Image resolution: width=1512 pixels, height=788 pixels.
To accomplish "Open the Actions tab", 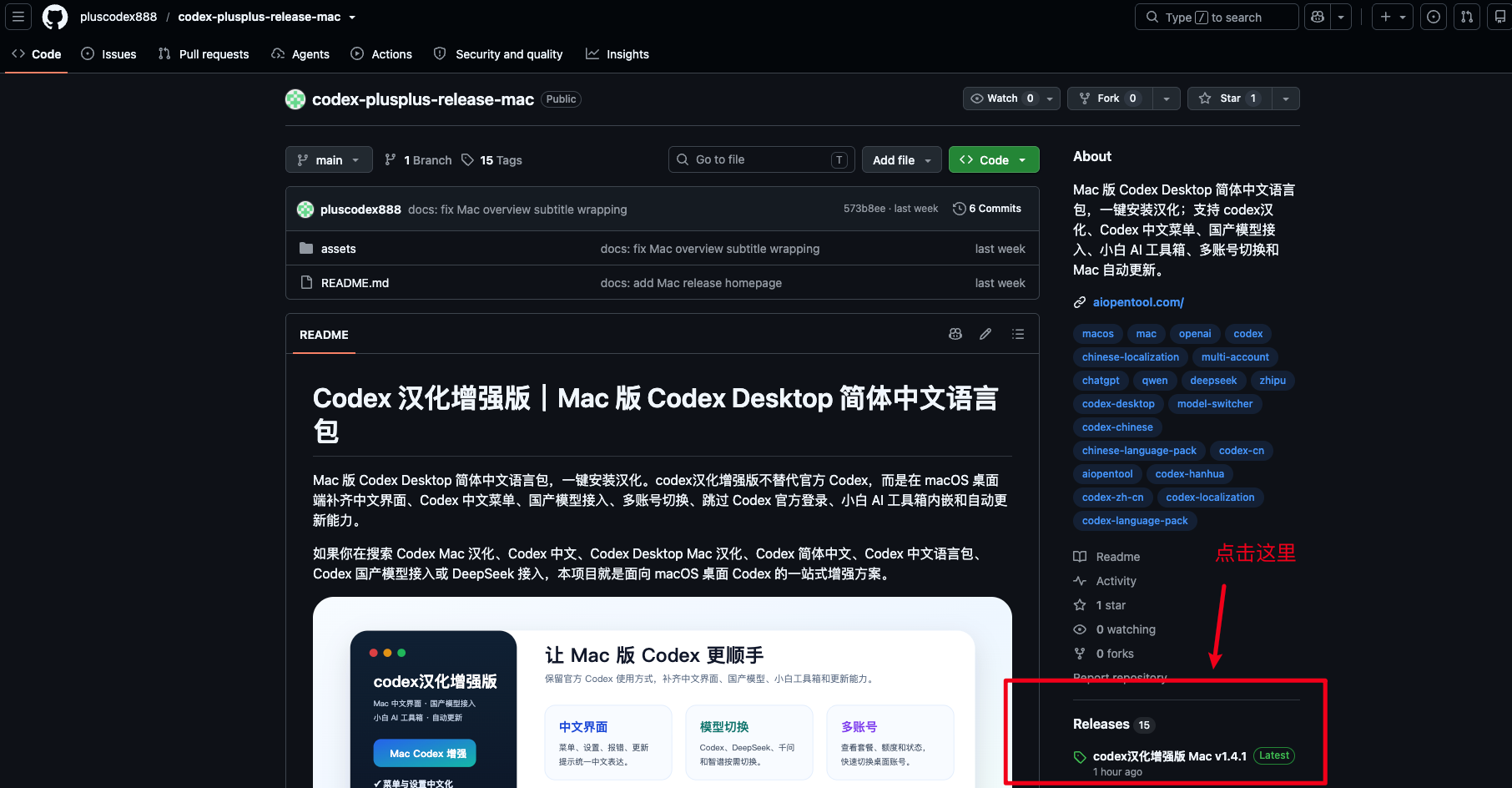I will click(381, 54).
